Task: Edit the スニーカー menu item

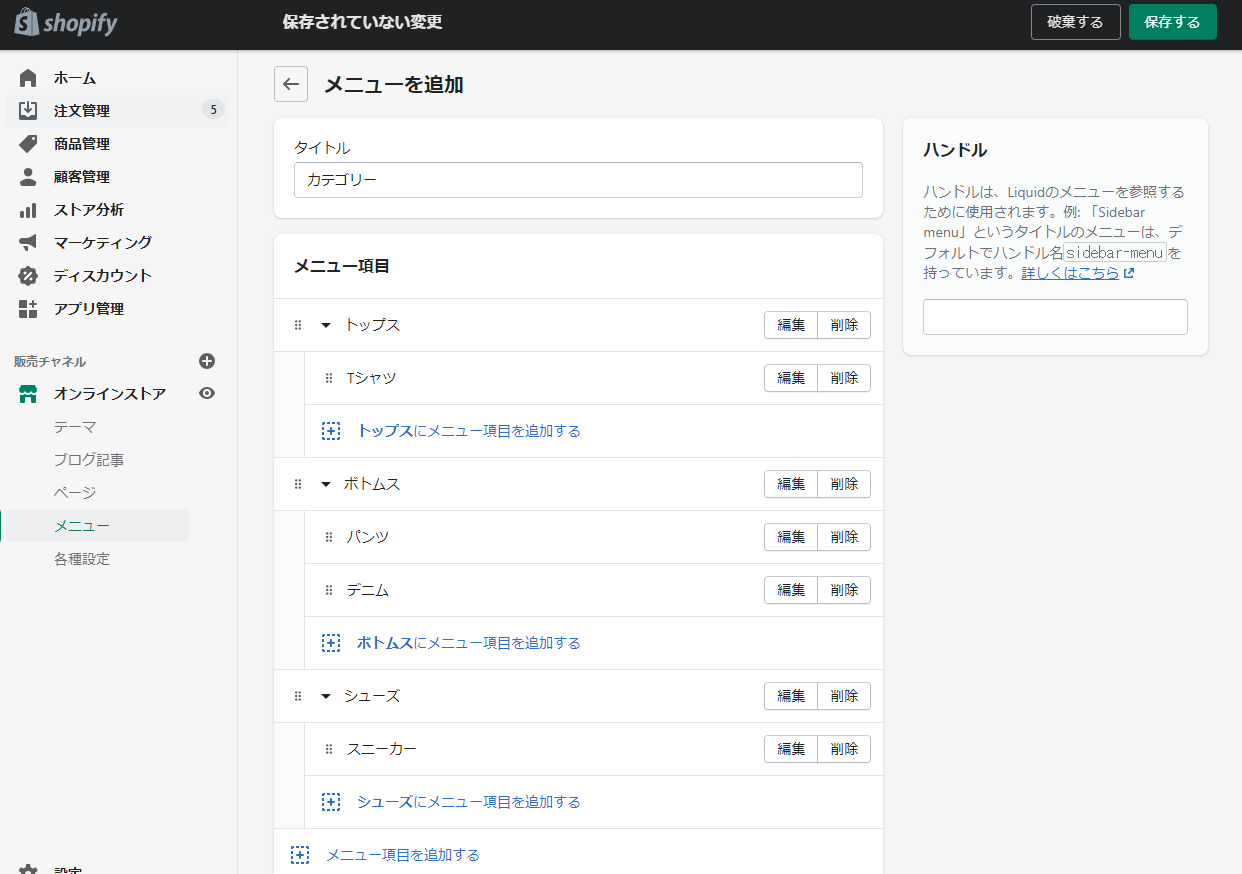Action: point(791,749)
